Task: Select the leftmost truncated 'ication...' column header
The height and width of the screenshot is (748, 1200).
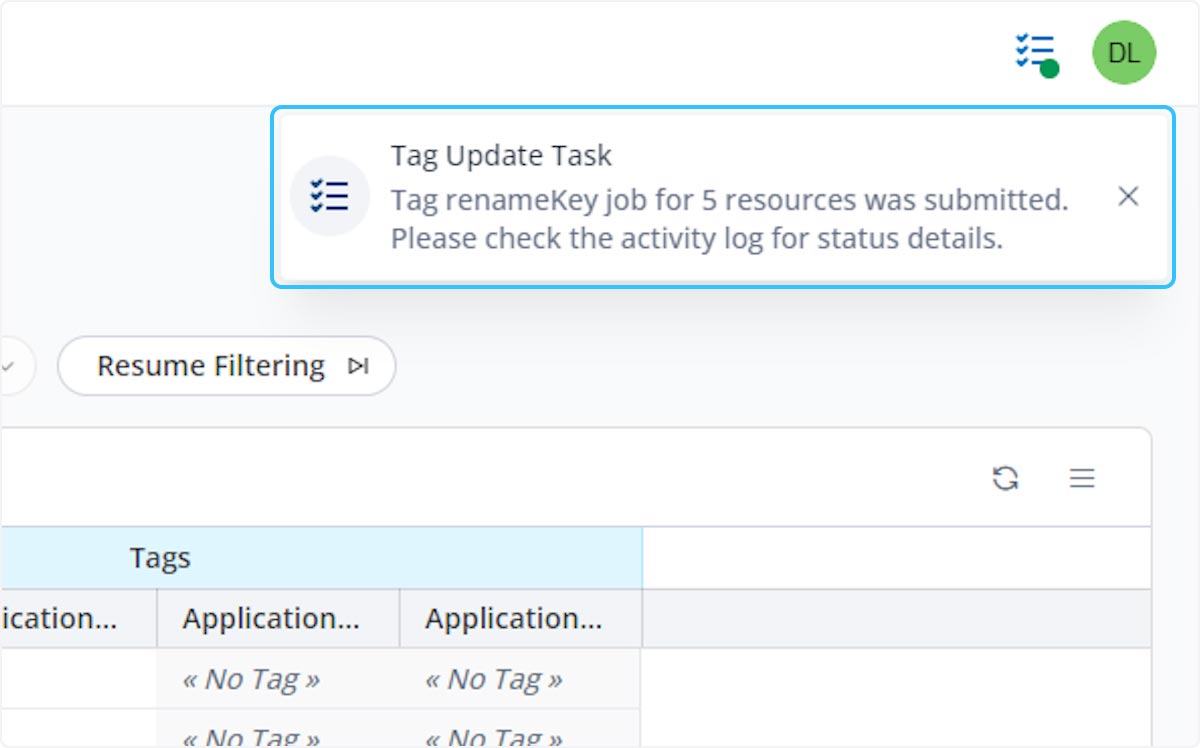Action: click(x=60, y=618)
